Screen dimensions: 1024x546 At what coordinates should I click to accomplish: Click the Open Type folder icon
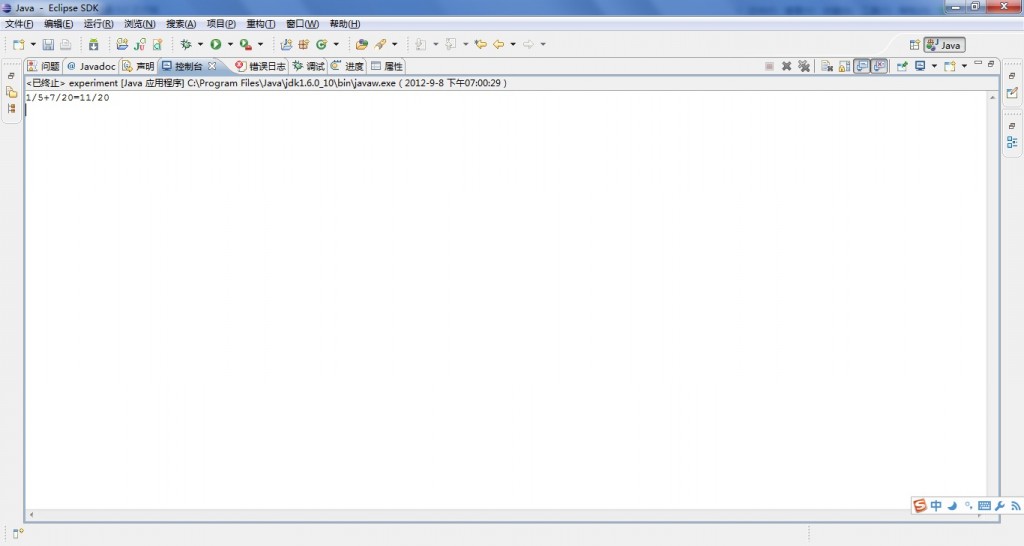tap(362, 44)
